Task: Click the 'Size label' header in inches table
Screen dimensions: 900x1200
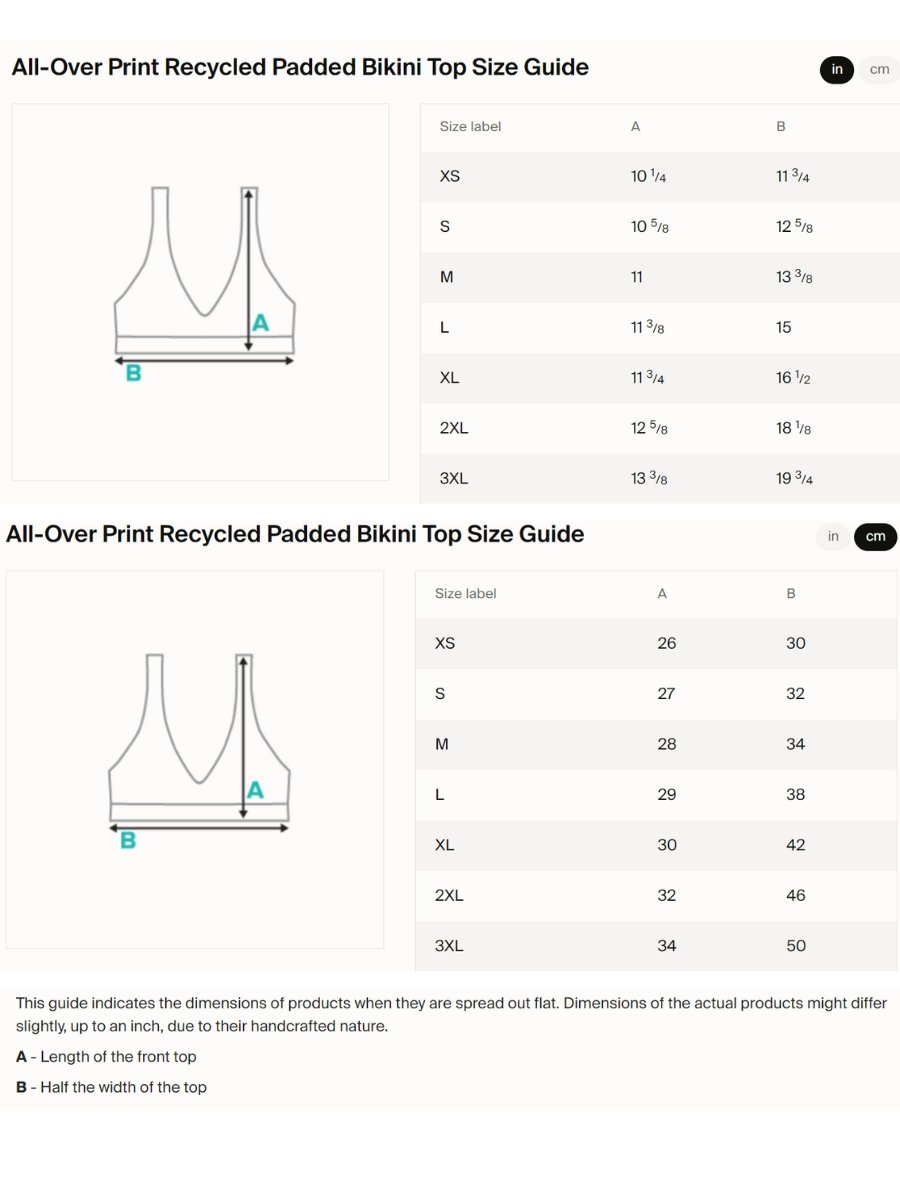Action: (470, 127)
